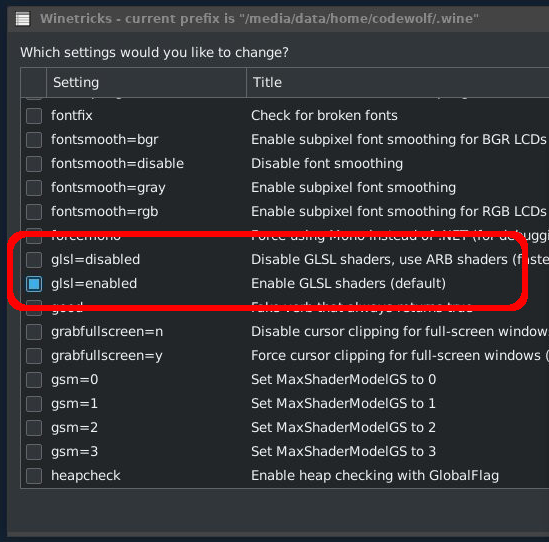Screen dimensions: 549x542
Task: Tick the gsm=0 checkbox
Action: tap(34, 380)
